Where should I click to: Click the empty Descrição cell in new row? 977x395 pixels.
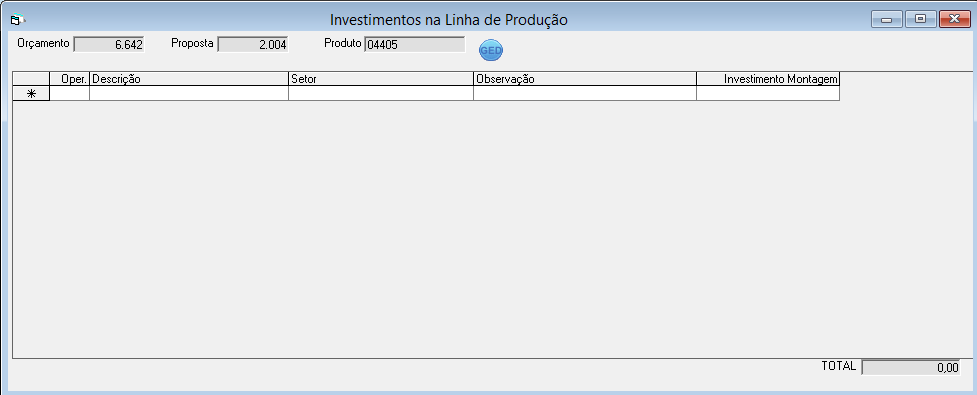(x=189, y=93)
